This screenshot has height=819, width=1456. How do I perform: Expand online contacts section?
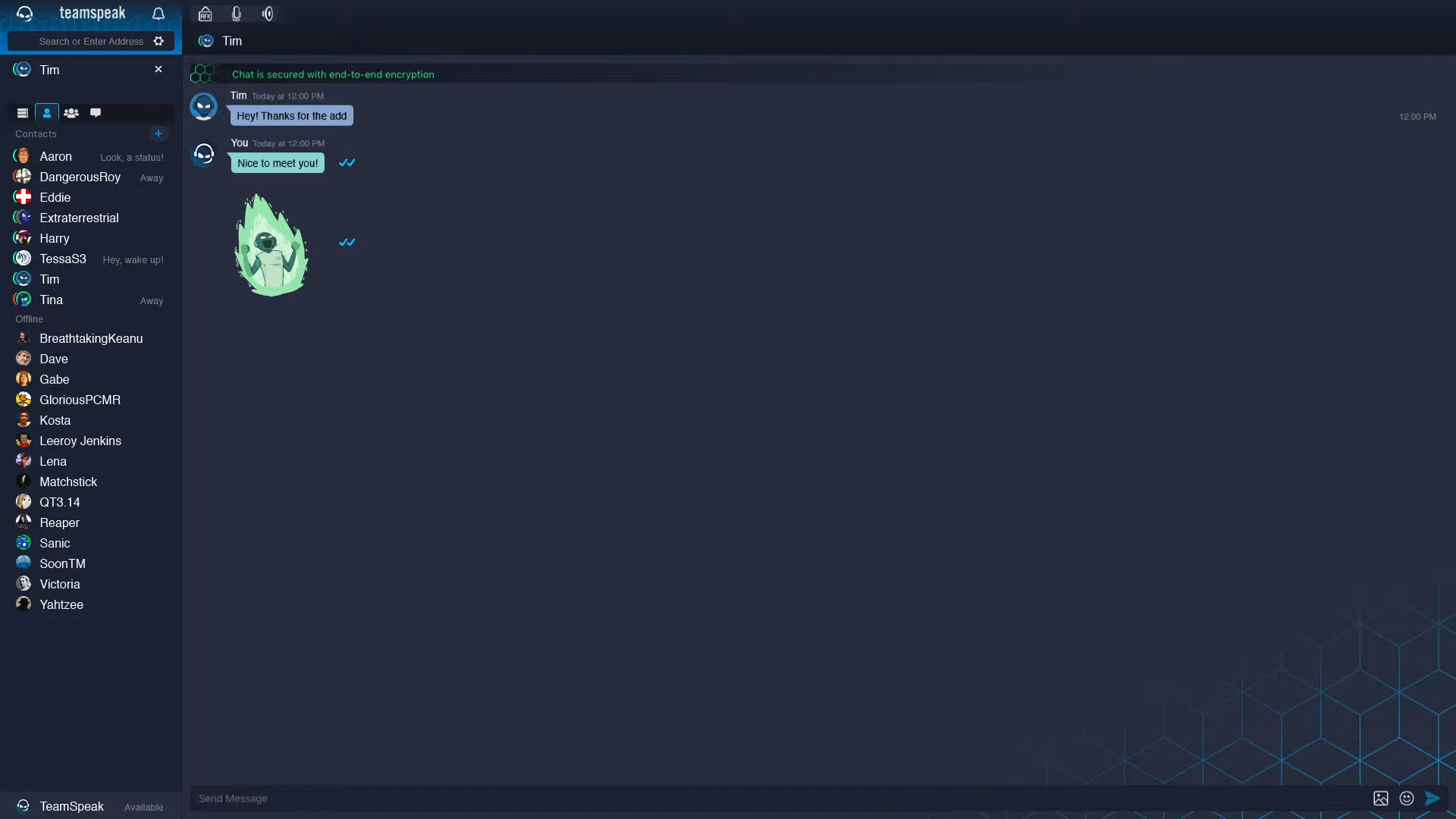click(x=36, y=133)
